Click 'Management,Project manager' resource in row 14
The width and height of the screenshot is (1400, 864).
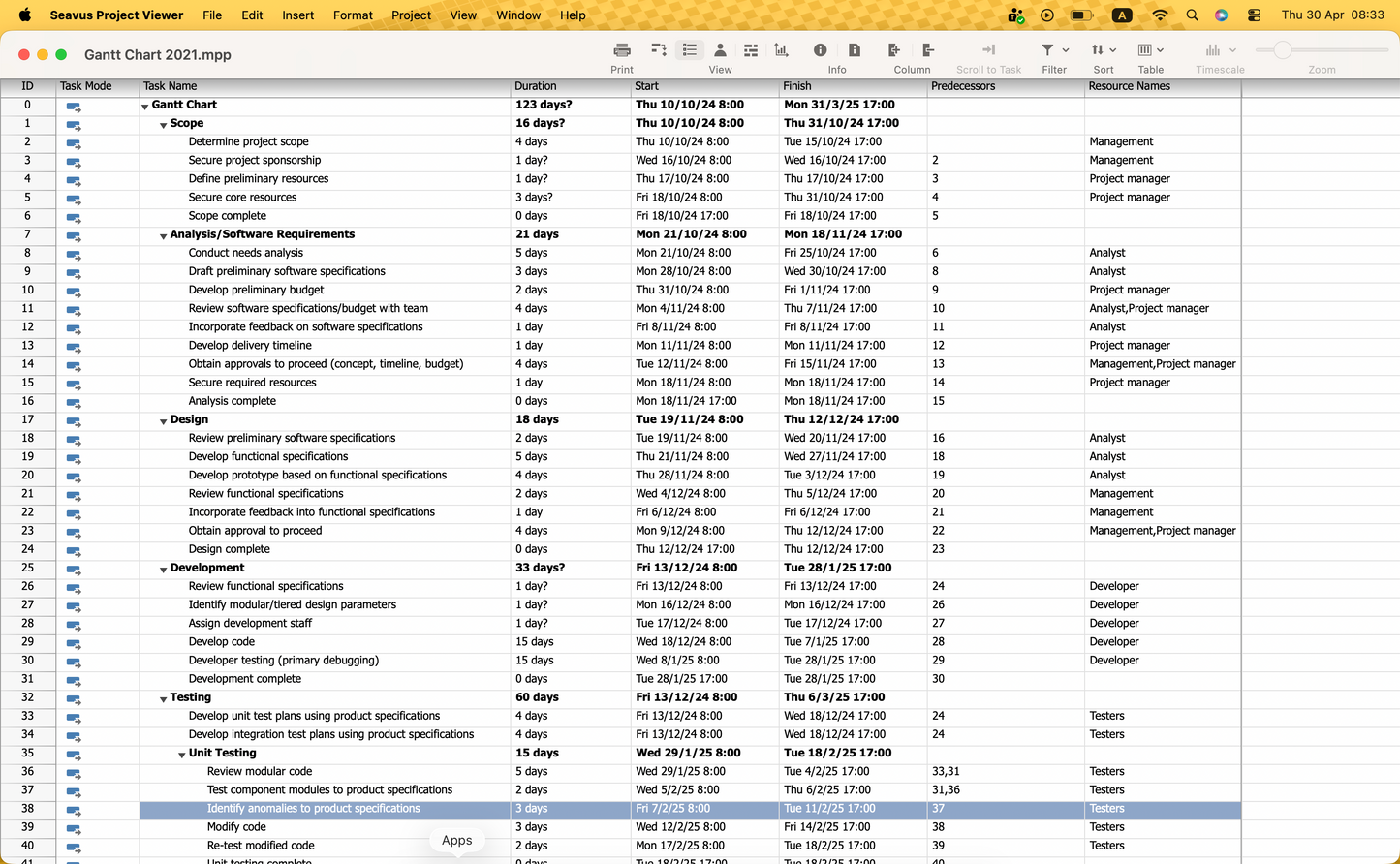click(x=1163, y=364)
